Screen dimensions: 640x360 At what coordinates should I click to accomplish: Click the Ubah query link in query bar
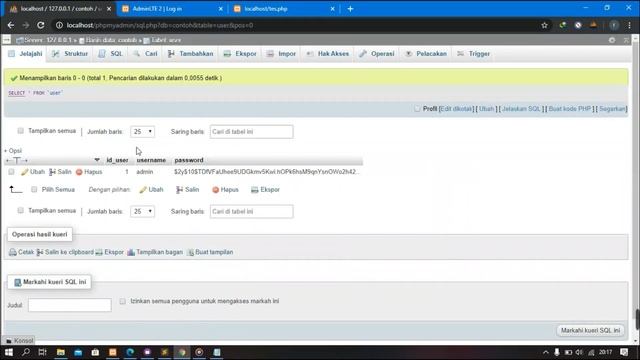pos(486,109)
